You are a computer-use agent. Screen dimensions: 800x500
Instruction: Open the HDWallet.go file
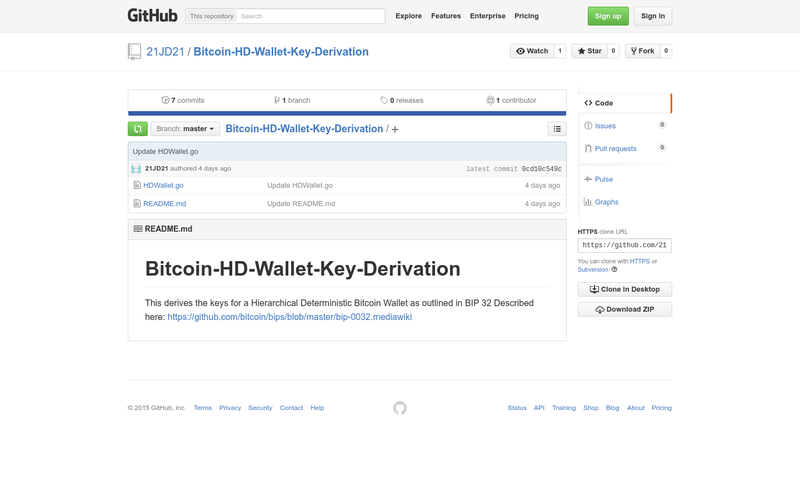pyautogui.click(x=163, y=186)
